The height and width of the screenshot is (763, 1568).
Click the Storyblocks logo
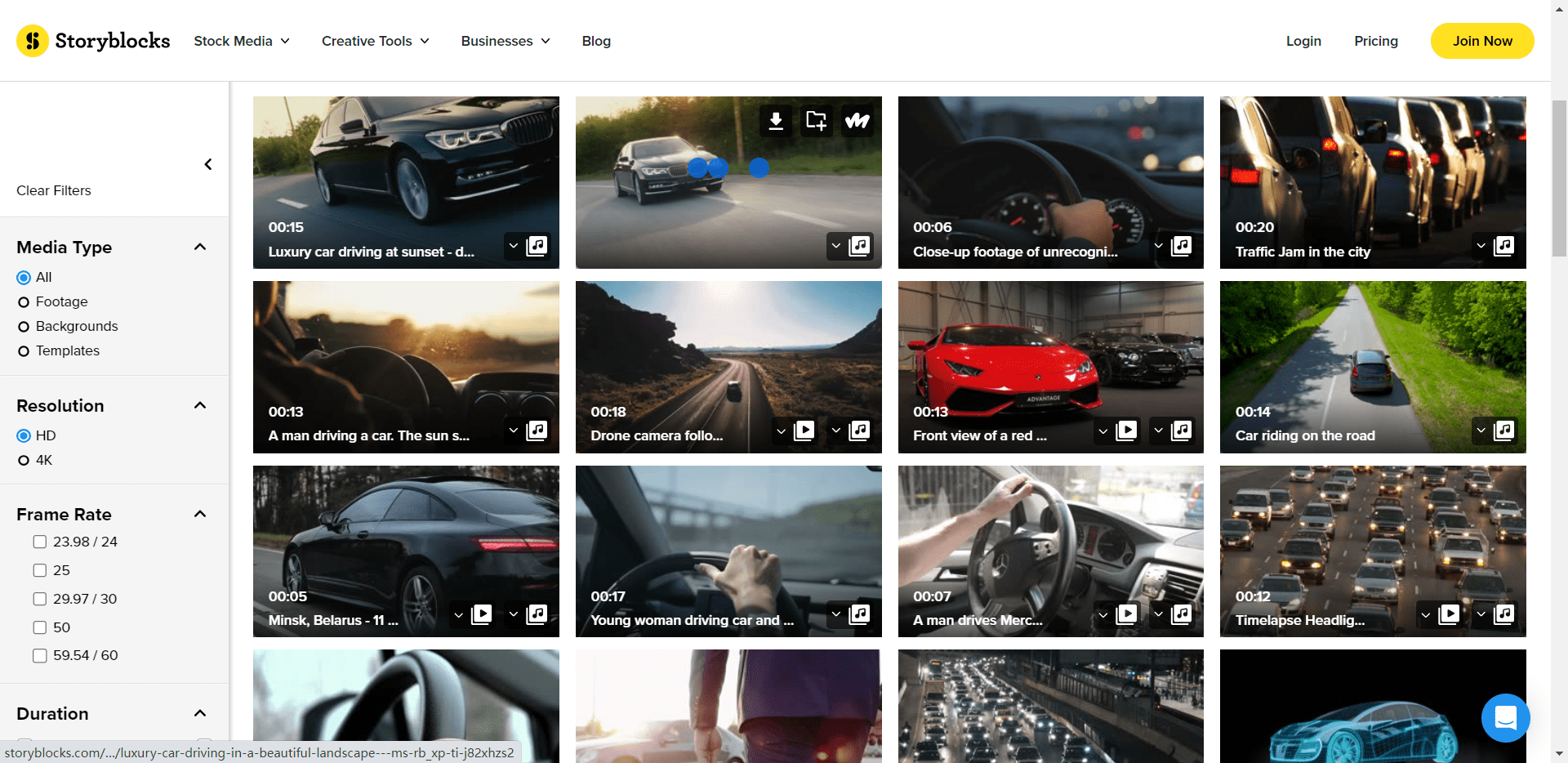point(93,41)
